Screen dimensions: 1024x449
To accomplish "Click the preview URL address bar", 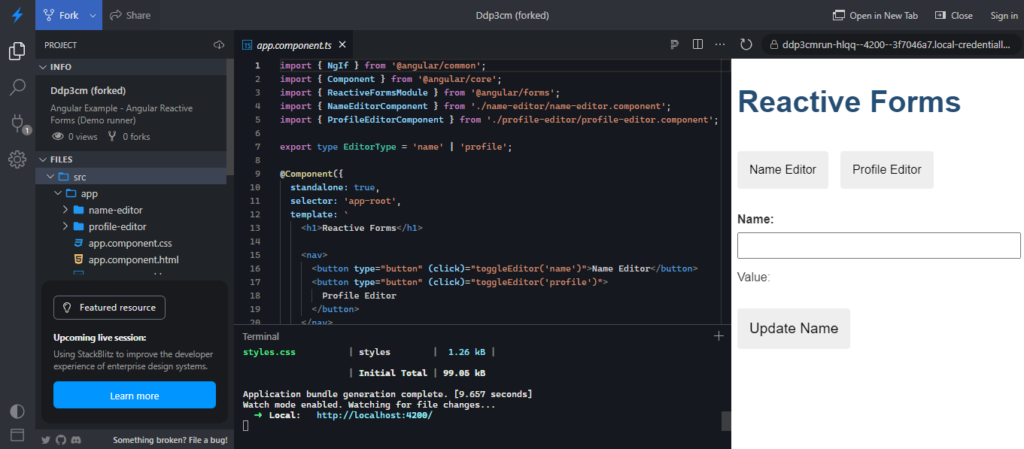I will pyautogui.click(x=891, y=45).
